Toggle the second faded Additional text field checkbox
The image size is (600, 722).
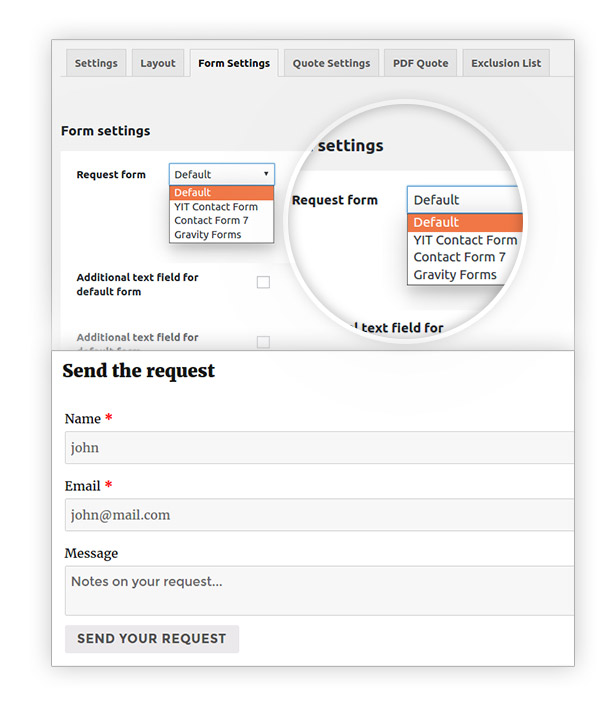[263, 342]
